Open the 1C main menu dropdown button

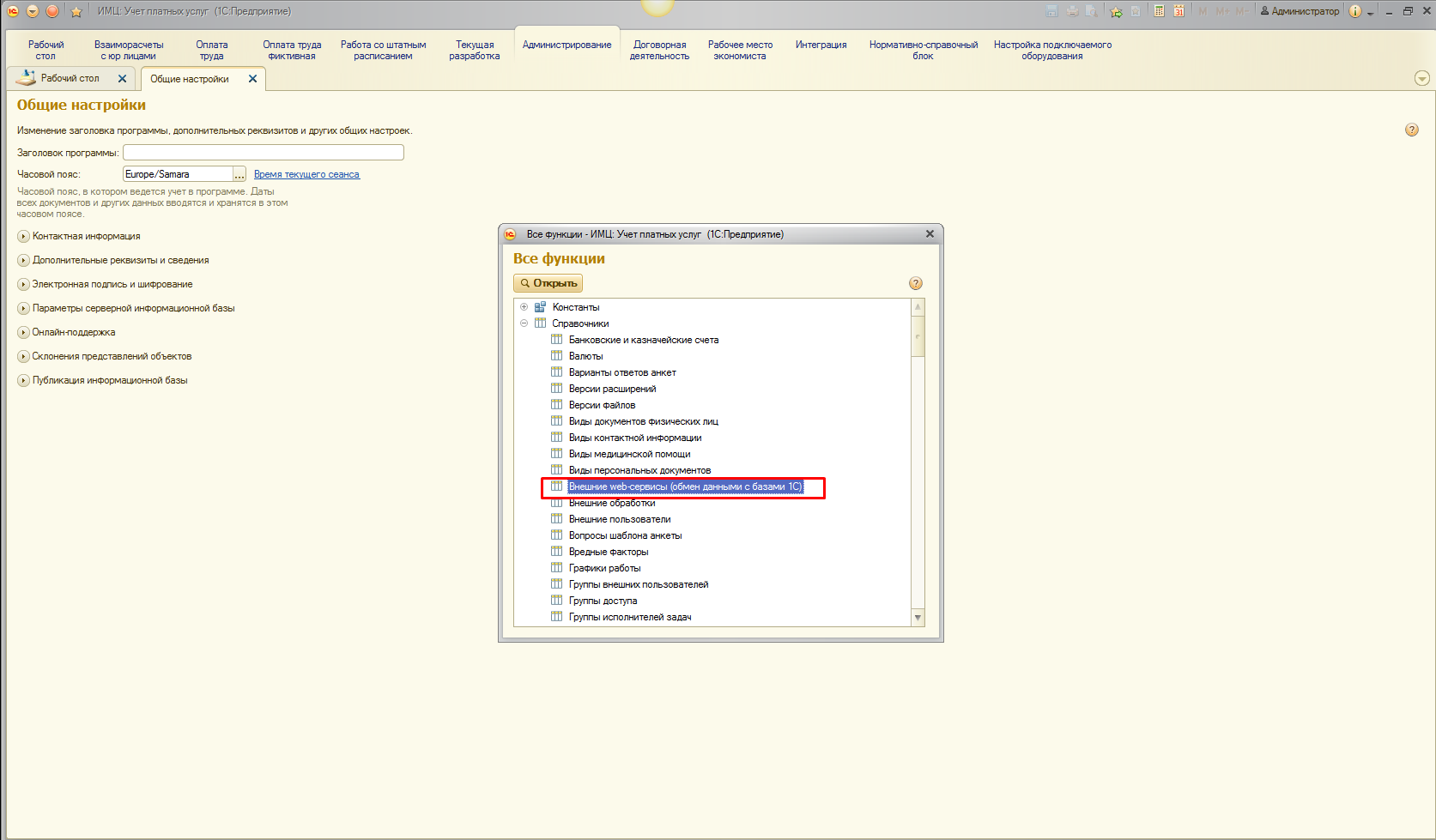pos(33,11)
